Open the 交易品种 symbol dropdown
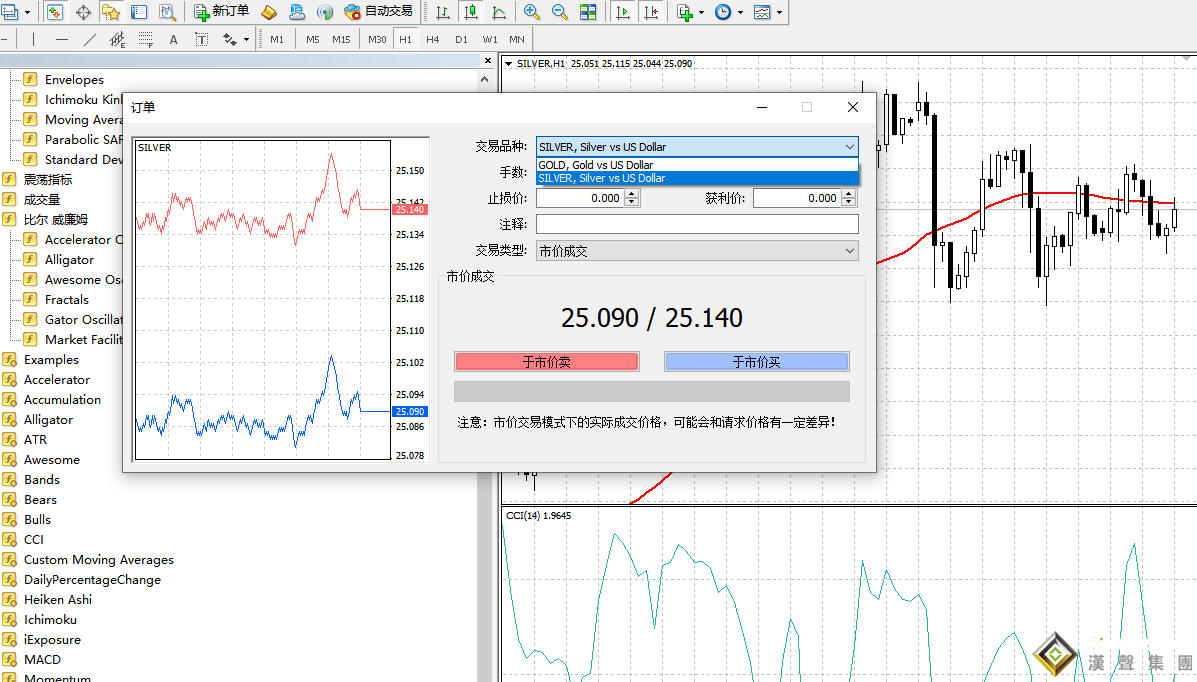Image resolution: width=1197 pixels, height=682 pixels. tap(697, 147)
